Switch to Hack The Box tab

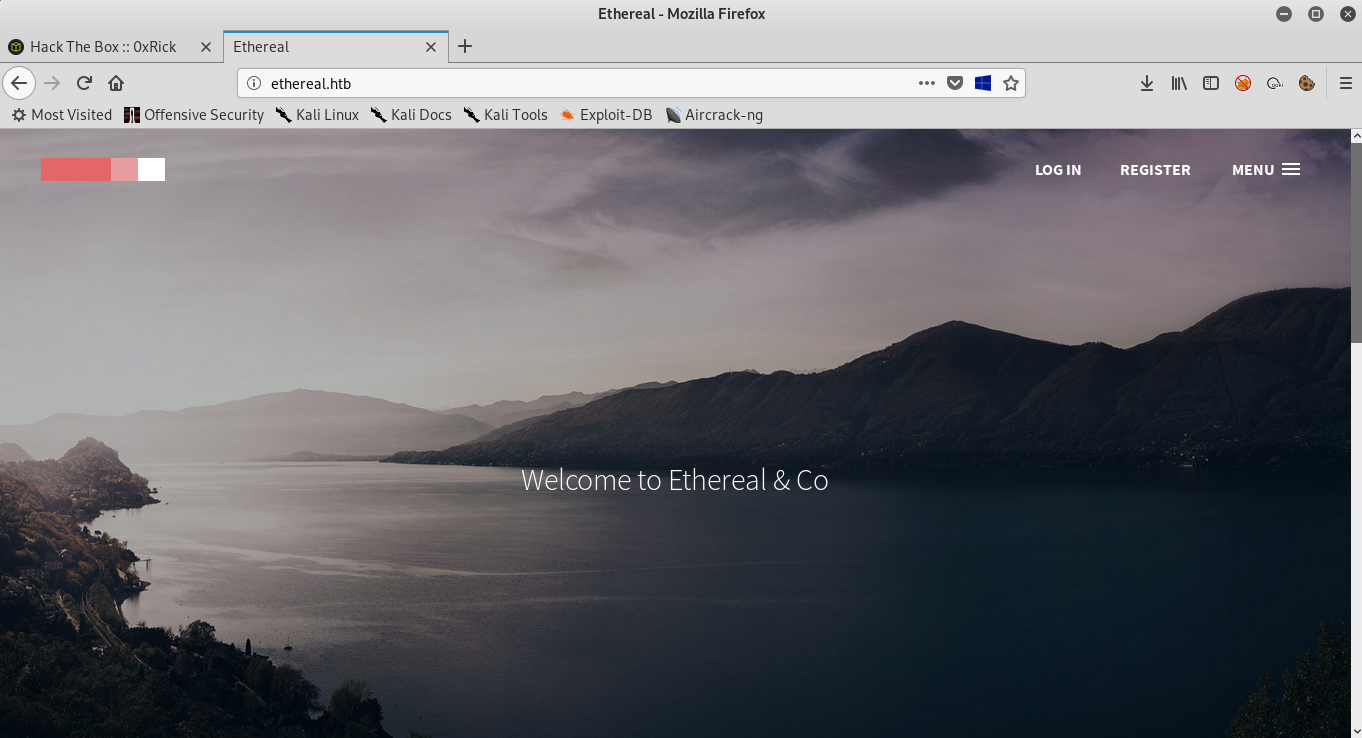103,47
